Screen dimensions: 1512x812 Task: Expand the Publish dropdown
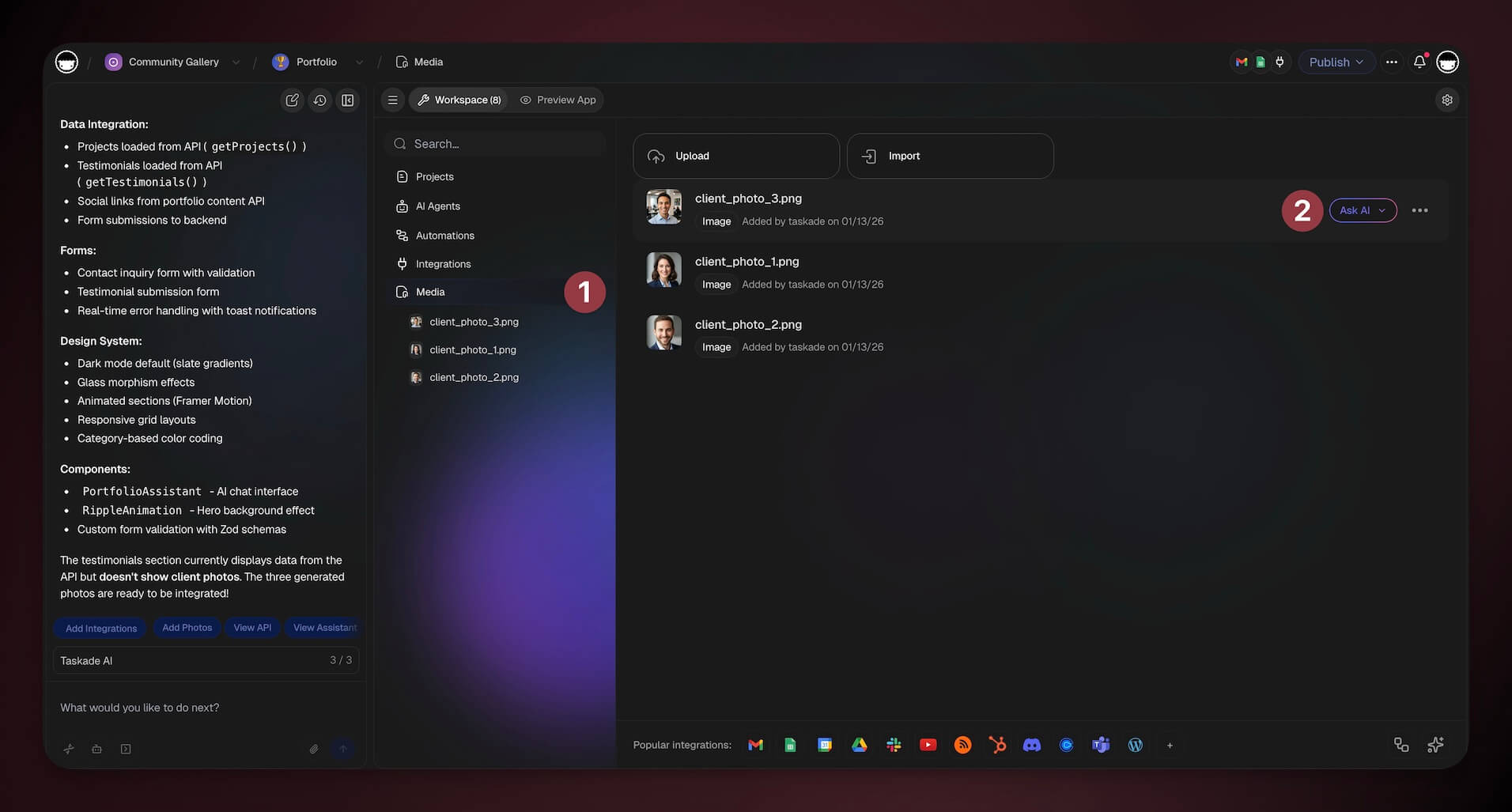coord(1336,62)
